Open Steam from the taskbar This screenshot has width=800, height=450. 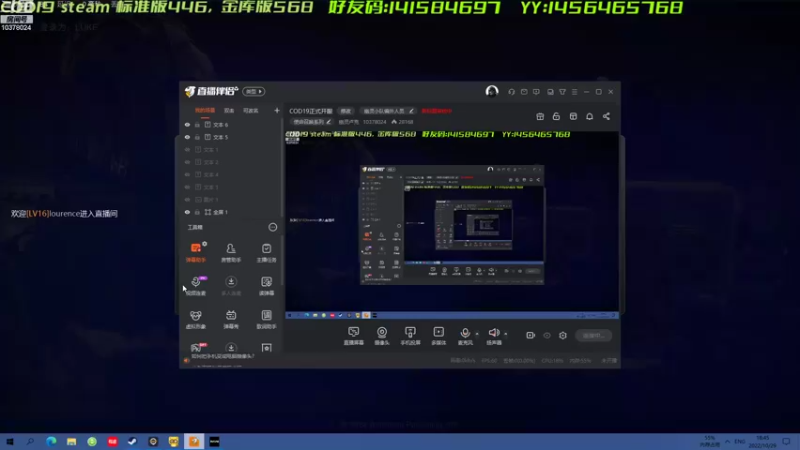133,441
